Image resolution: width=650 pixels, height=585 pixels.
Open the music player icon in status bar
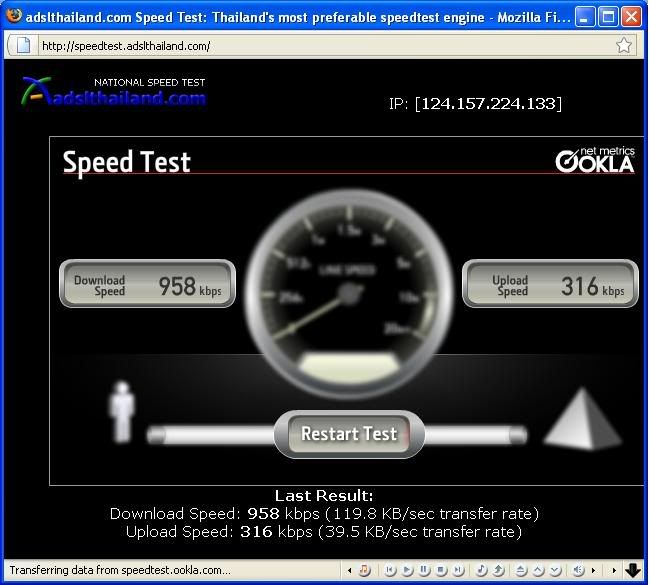pyautogui.click(x=364, y=570)
